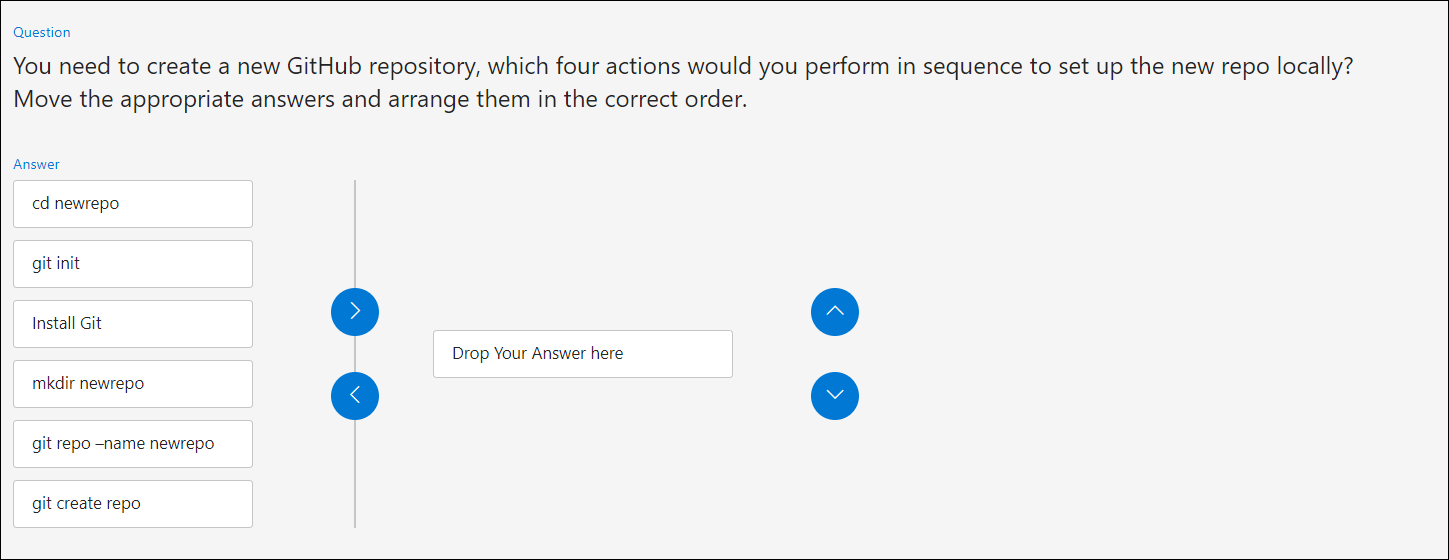The width and height of the screenshot is (1449, 560).
Task: Select the 'git repo –name newrepo' option
Action: [133, 444]
